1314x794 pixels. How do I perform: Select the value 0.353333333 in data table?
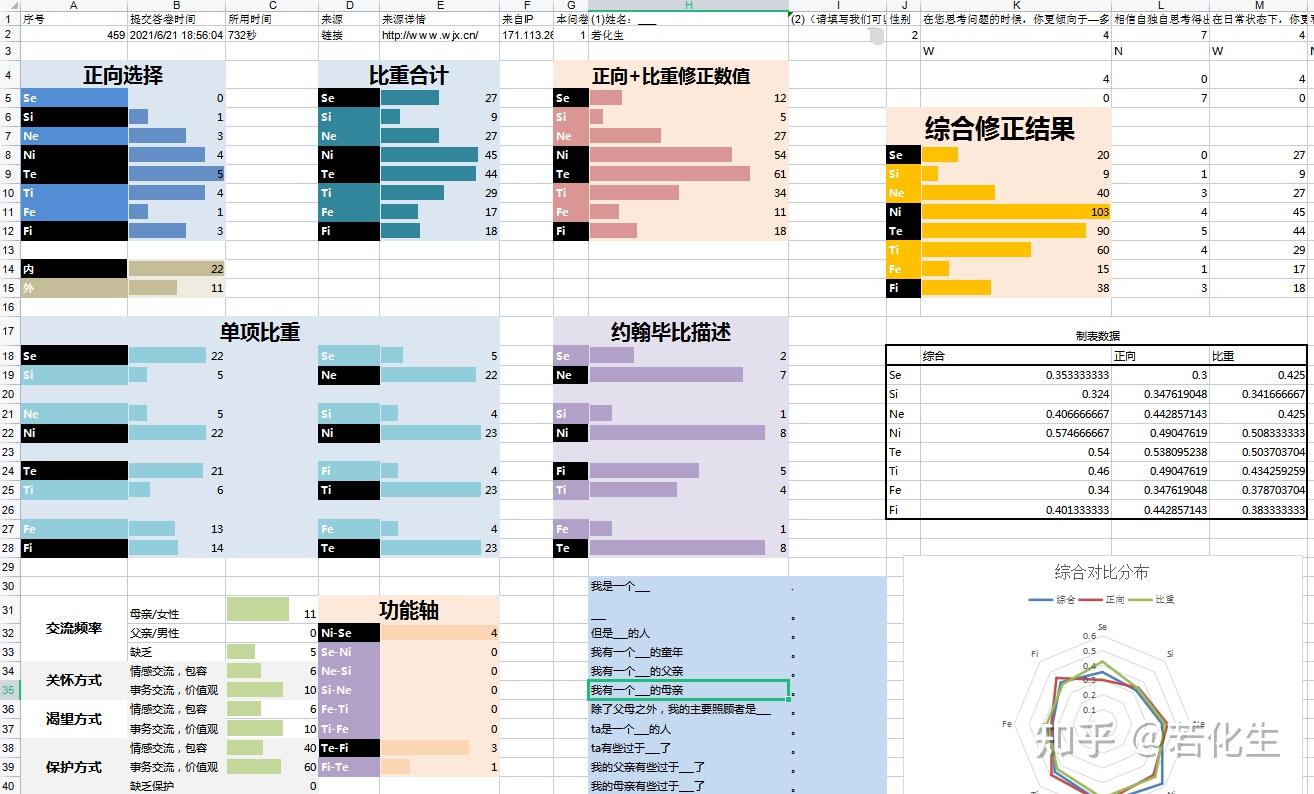(x=1015, y=375)
